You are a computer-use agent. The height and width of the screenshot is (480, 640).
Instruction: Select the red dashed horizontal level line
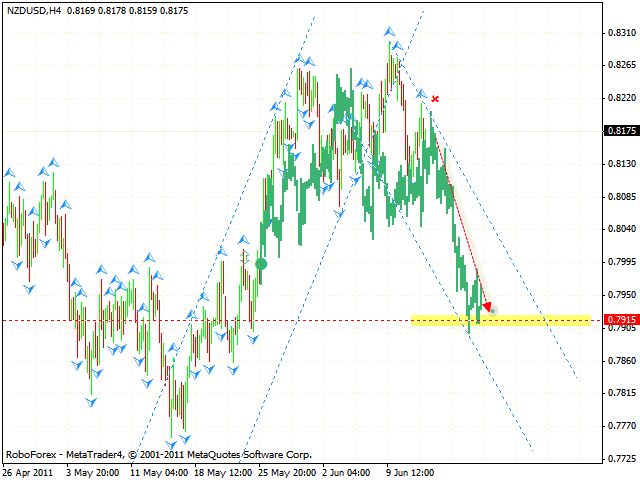tap(200, 321)
